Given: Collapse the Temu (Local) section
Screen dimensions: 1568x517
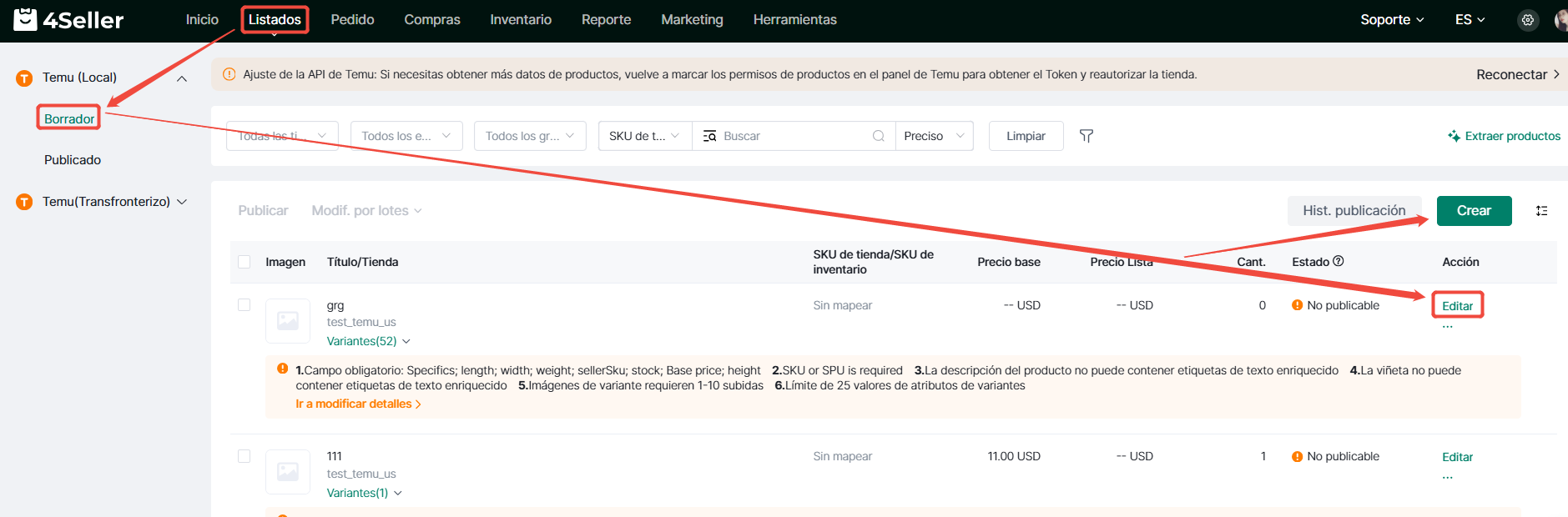Looking at the screenshot, I should point(182,78).
